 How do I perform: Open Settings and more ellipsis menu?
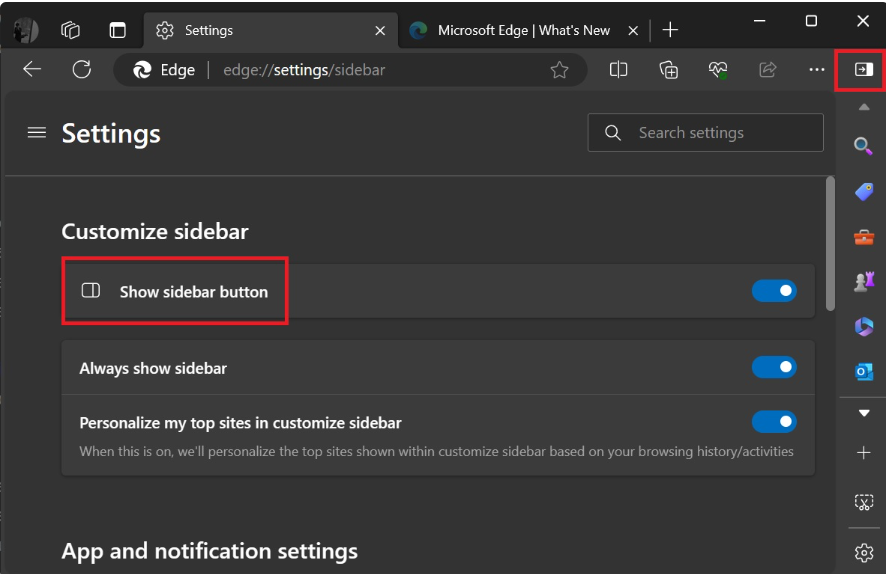pos(816,69)
